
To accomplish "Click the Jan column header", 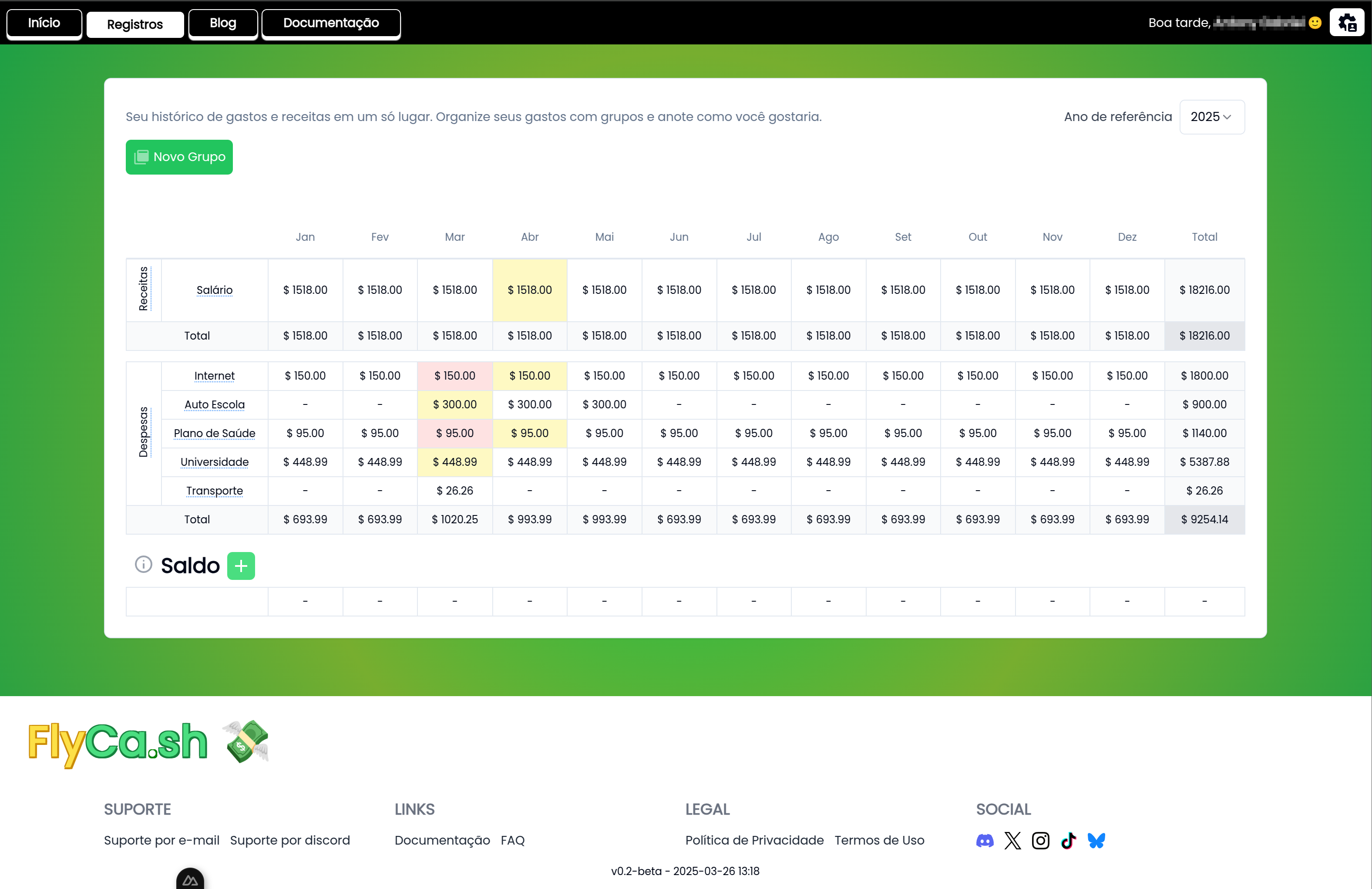I will [x=305, y=237].
